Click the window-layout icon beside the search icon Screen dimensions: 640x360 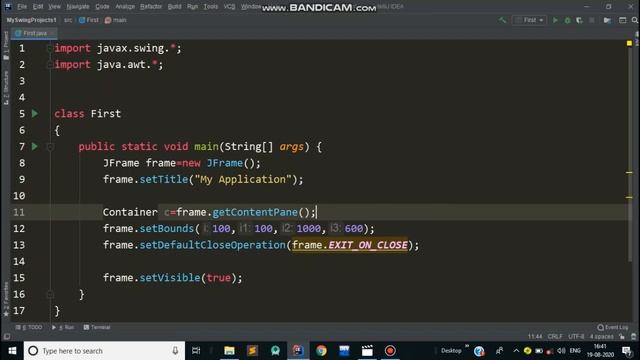(622, 20)
